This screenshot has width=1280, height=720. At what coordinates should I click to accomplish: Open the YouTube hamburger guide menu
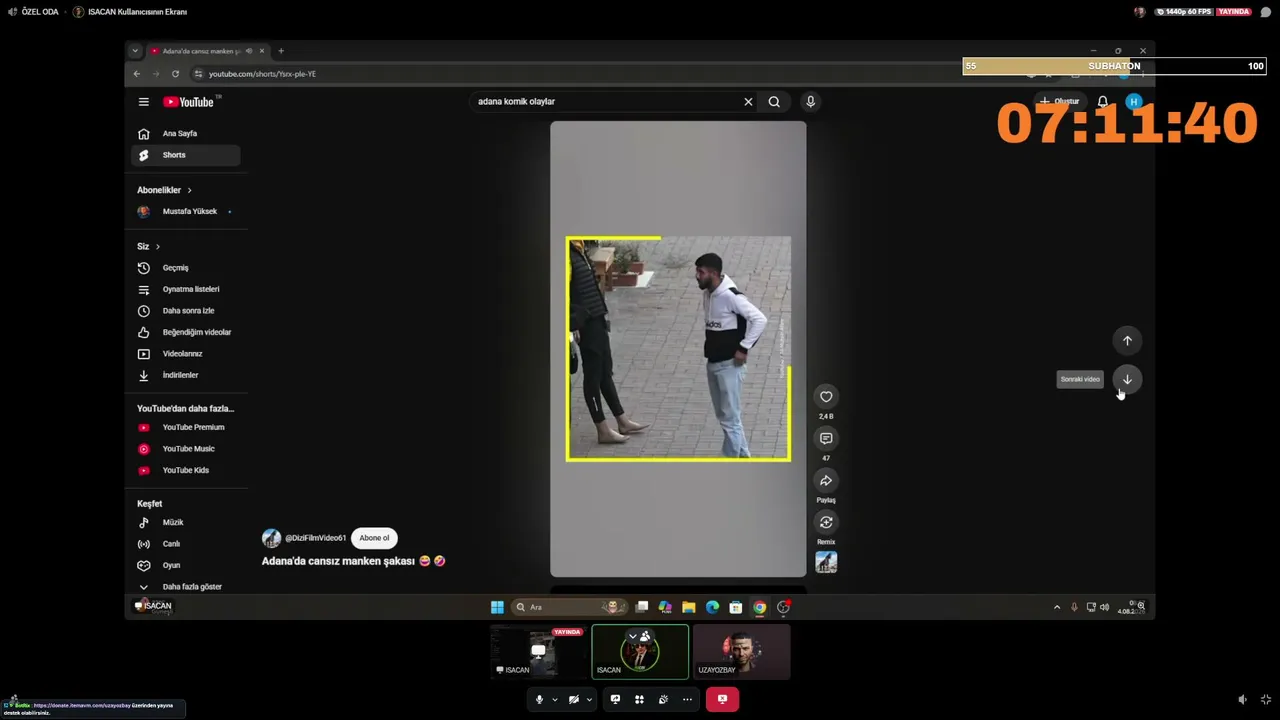pyautogui.click(x=144, y=102)
